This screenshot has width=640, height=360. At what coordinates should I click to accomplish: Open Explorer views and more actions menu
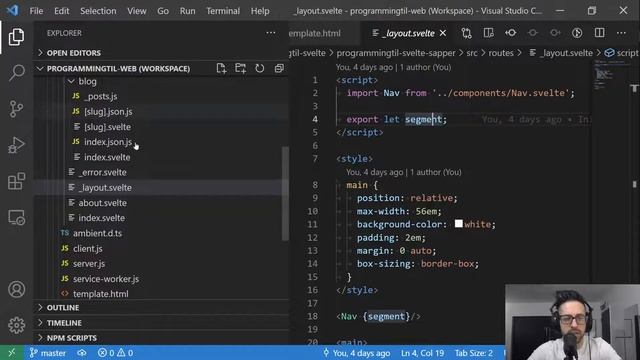(271, 33)
